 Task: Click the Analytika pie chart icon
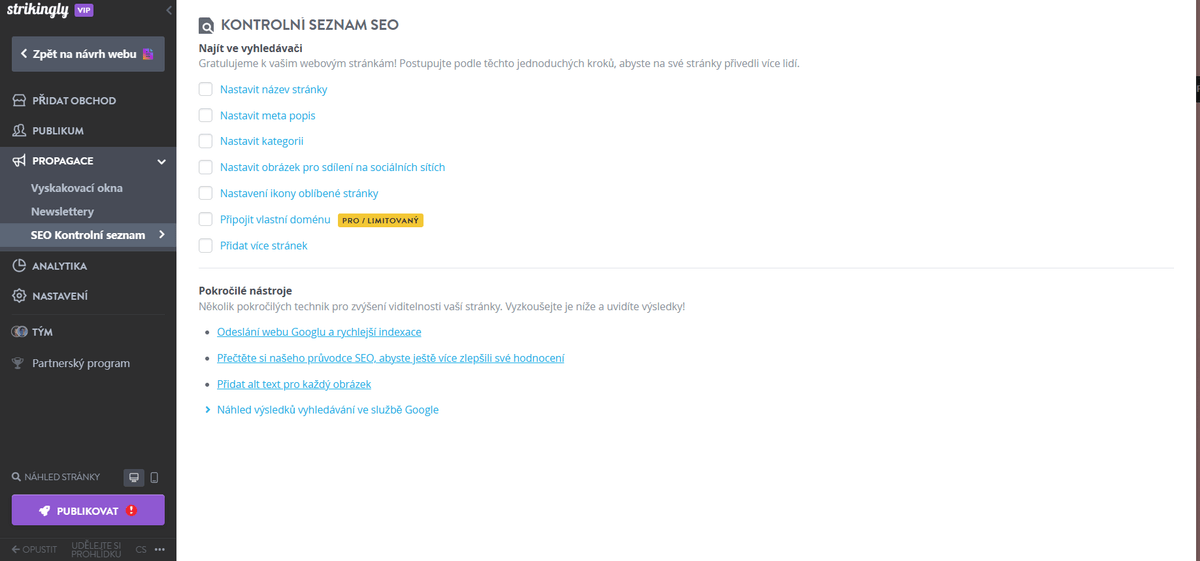pos(18,266)
